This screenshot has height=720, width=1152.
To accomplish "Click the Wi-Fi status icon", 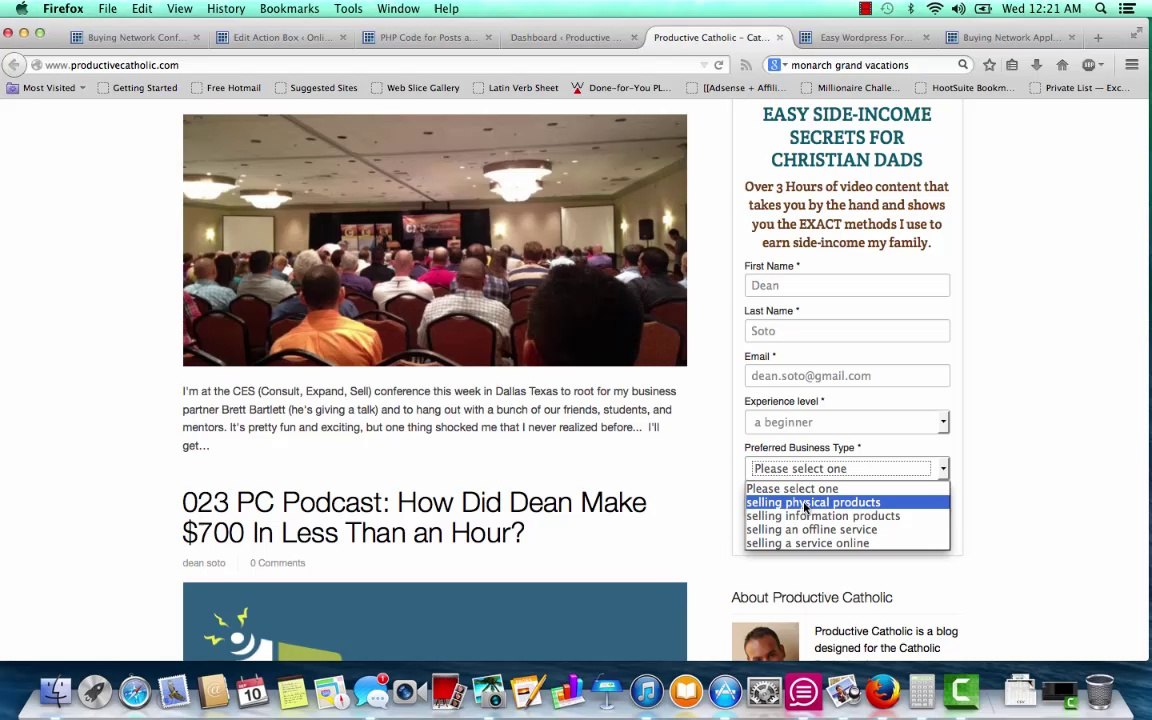I will pyautogui.click(x=935, y=9).
